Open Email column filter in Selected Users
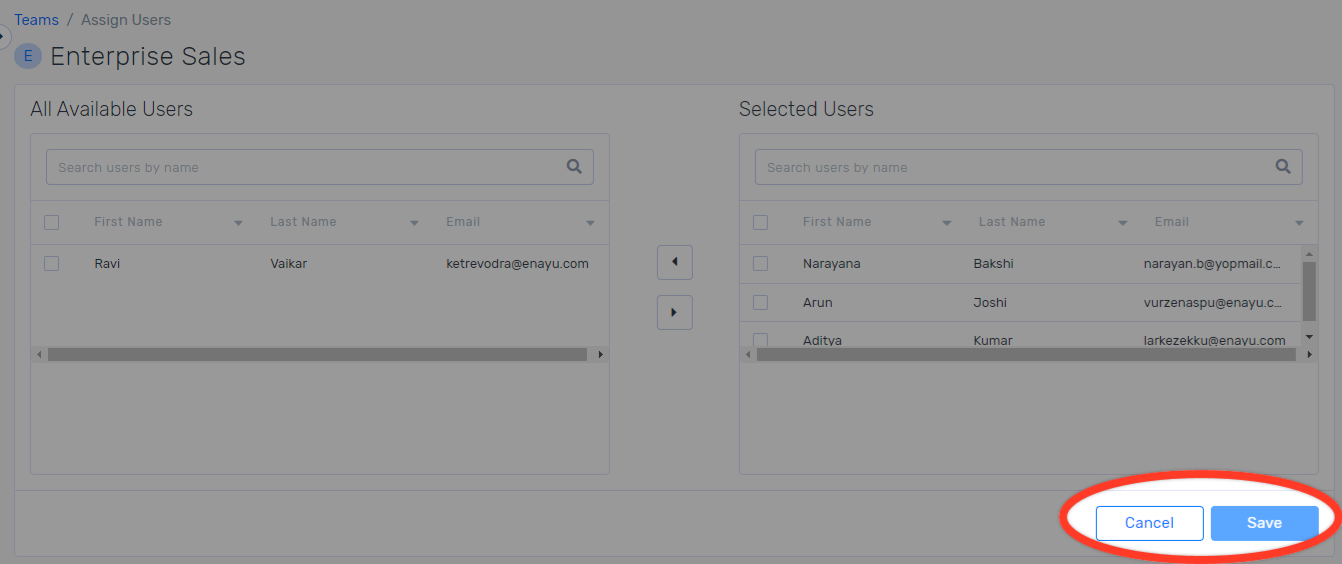Viewport: 1342px width, 564px height. (1299, 223)
